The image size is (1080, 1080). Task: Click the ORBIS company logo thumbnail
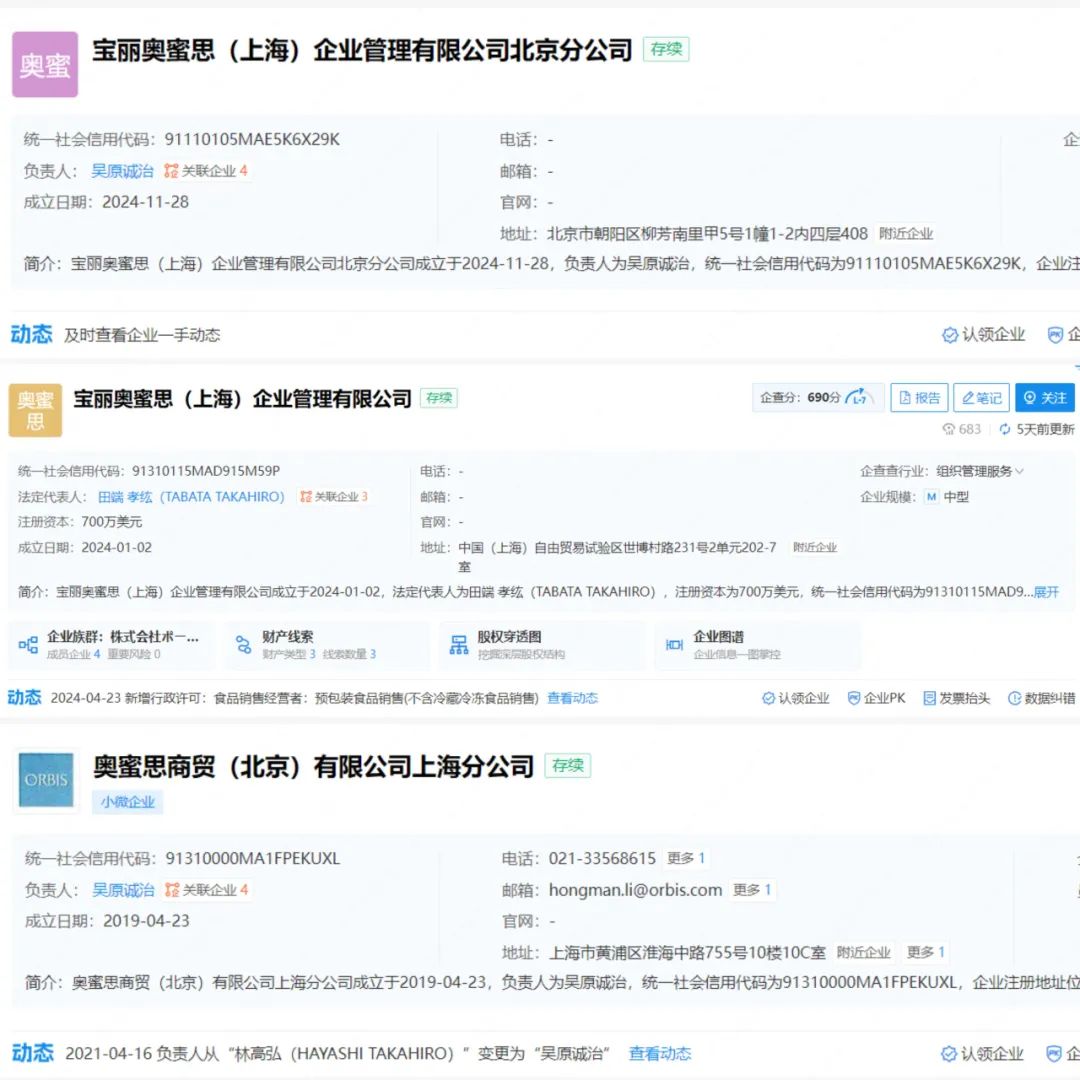click(45, 780)
